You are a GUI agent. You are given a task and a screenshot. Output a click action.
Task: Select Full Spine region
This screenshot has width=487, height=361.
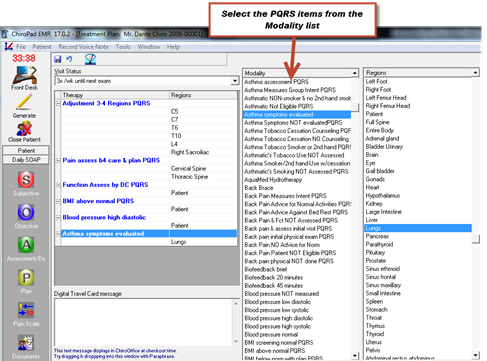coord(377,122)
